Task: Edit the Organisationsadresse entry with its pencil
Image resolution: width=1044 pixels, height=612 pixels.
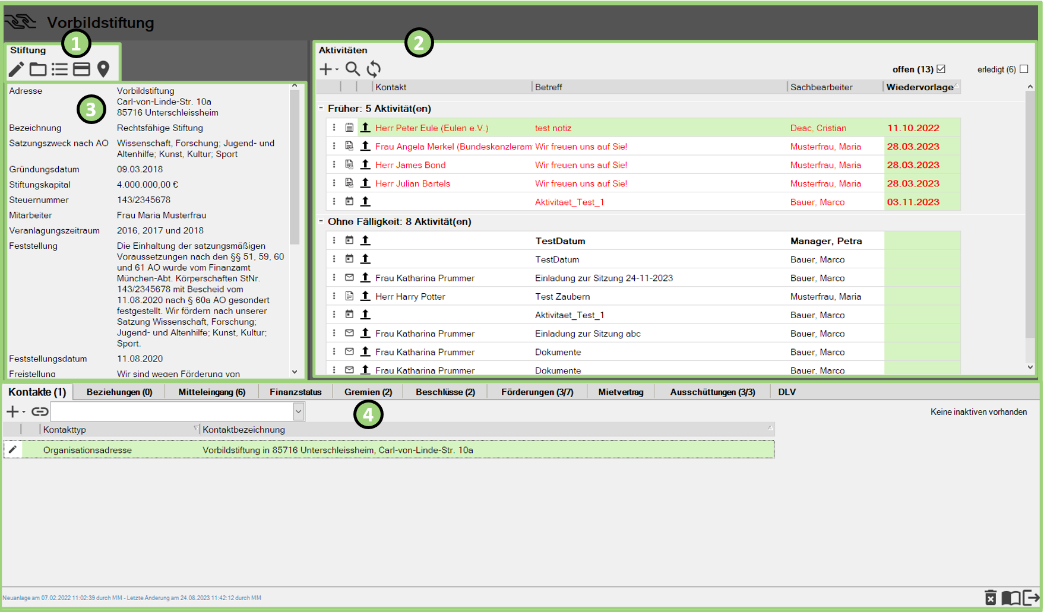Action: pyautogui.click(x=13, y=450)
